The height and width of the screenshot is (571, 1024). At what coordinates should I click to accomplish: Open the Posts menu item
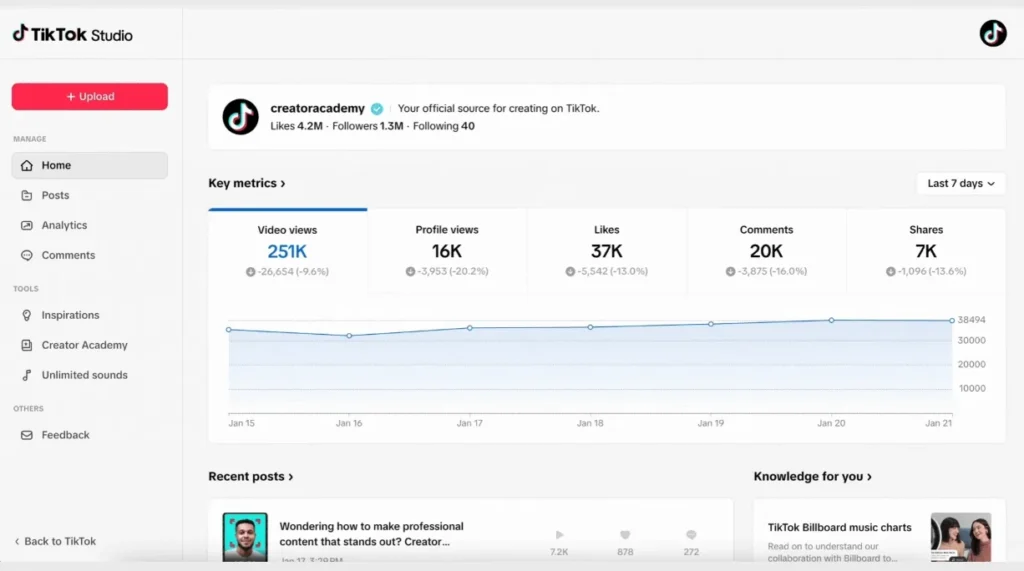pos(89,195)
